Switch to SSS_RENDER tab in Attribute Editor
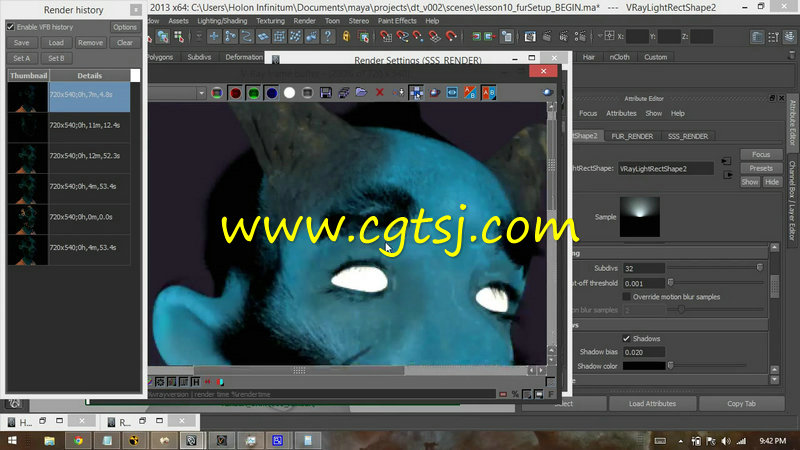 [688, 136]
